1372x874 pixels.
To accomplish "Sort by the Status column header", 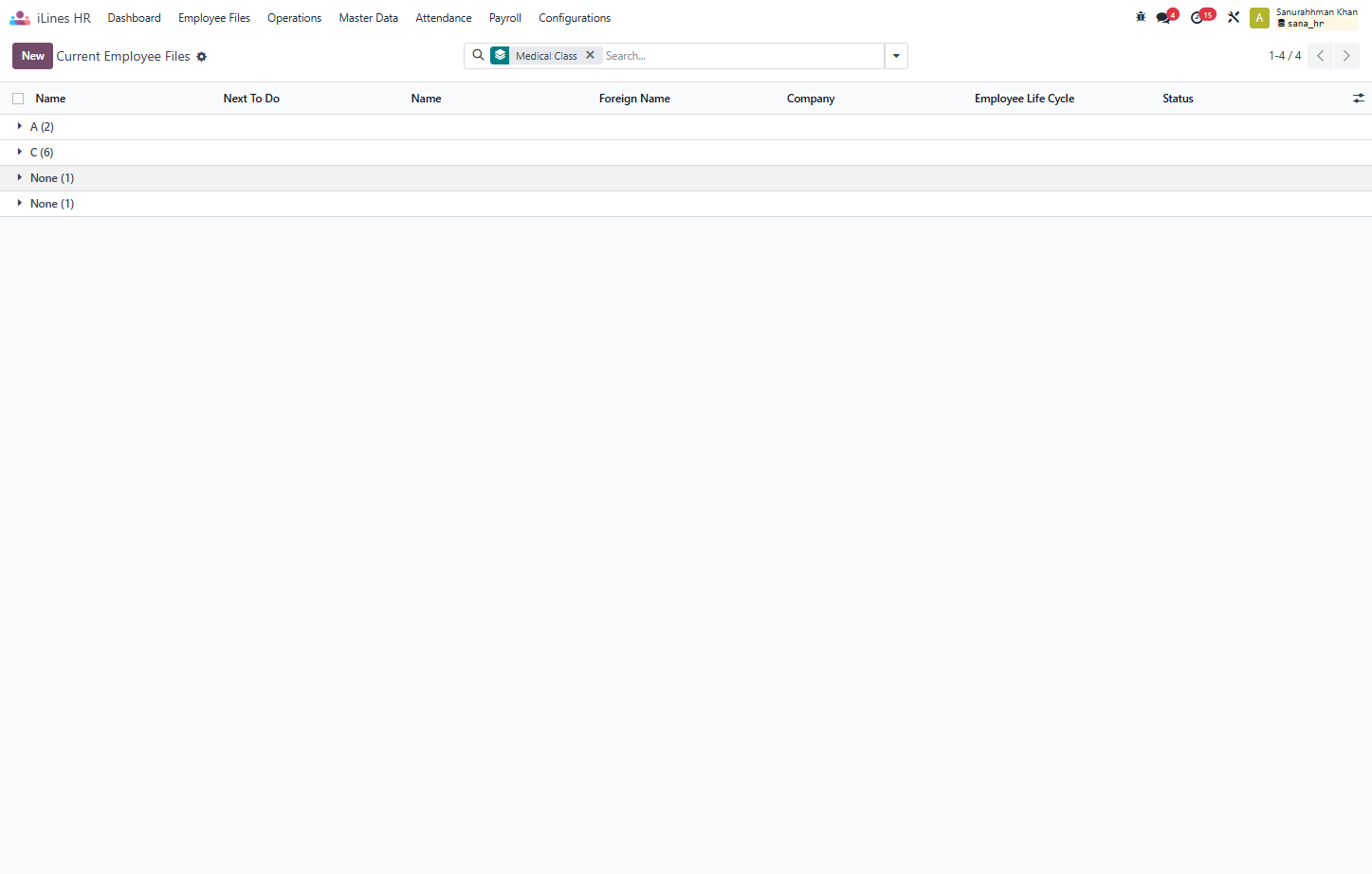I will 1178,99.
